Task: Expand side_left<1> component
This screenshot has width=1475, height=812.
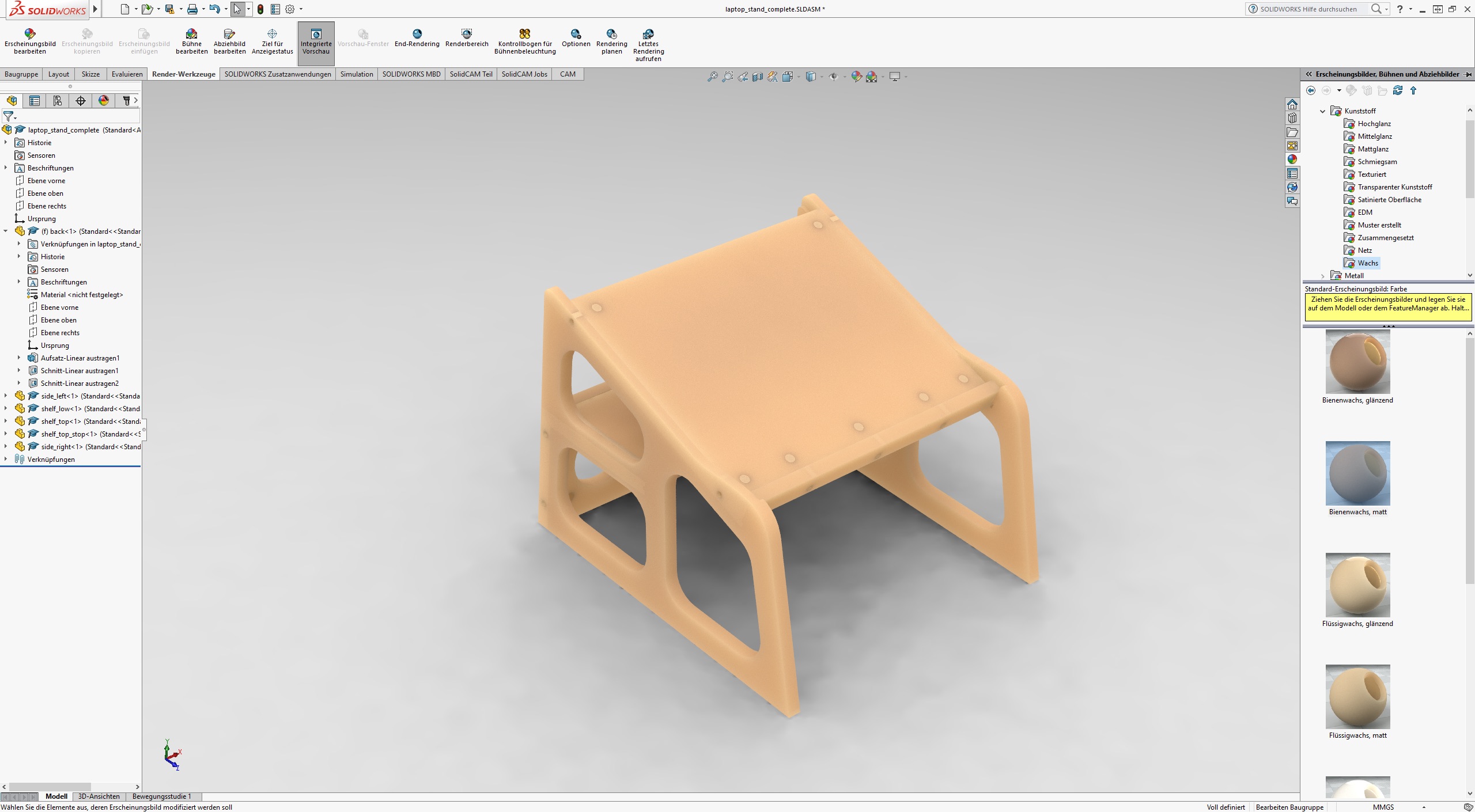Action: 6,396
